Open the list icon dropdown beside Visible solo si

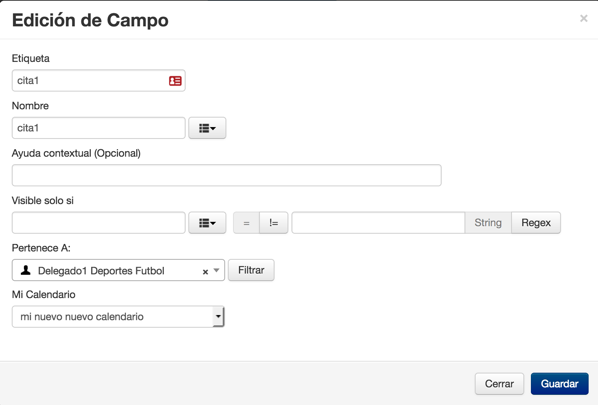[207, 223]
